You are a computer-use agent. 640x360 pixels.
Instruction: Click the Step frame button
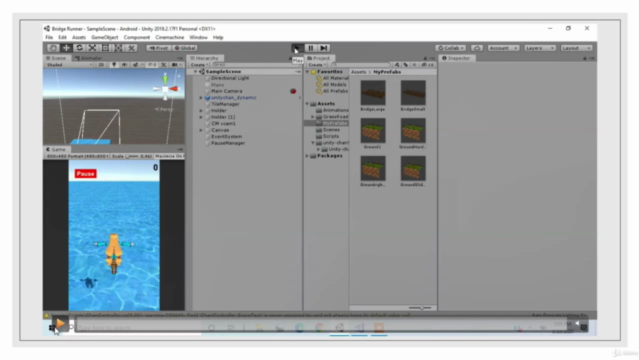[x=324, y=48]
